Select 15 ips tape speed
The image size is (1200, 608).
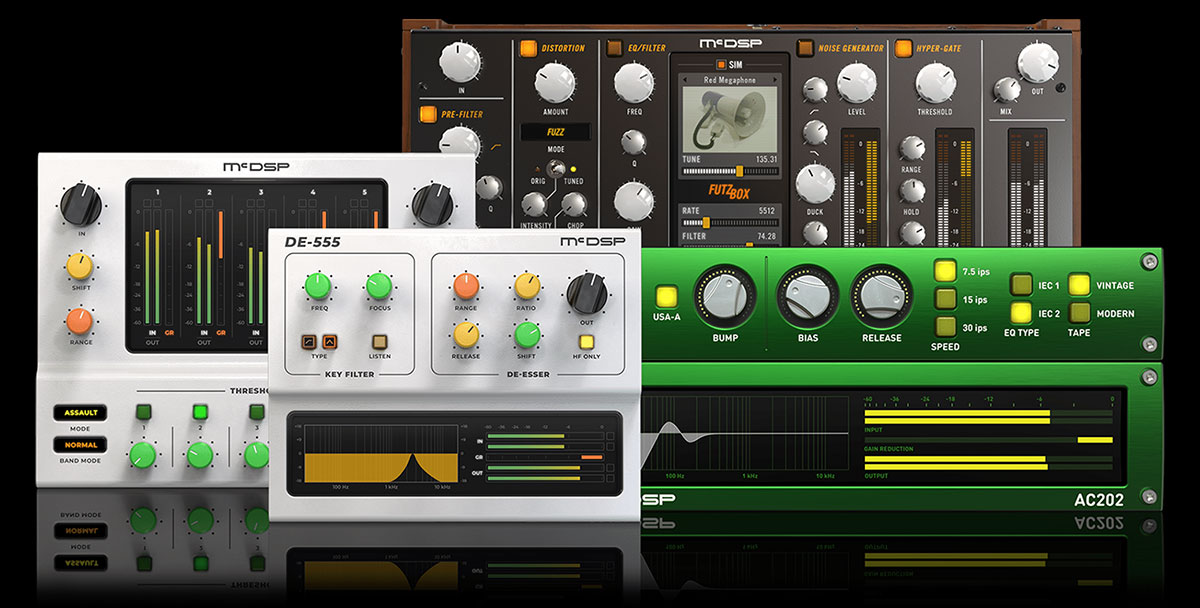pos(945,298)
